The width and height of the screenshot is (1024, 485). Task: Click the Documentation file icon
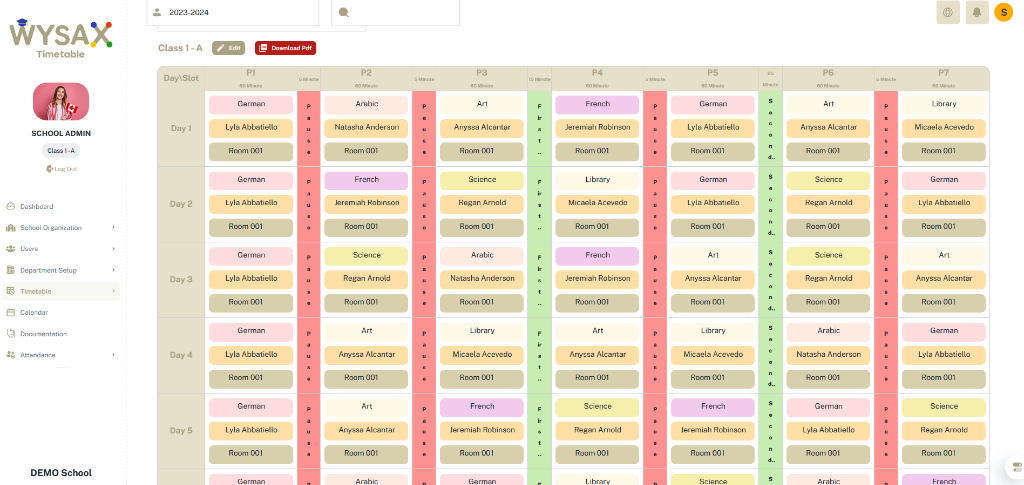click(10, 334)
